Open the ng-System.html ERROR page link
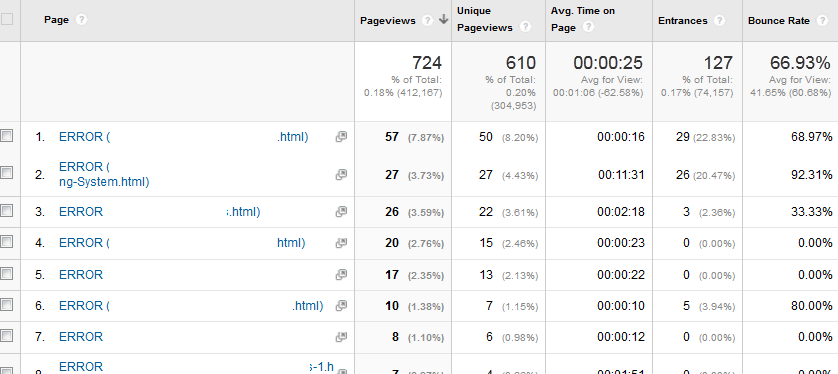Viewport: 838px width, 374px height. pyautogui.click(x=104, y=174)
